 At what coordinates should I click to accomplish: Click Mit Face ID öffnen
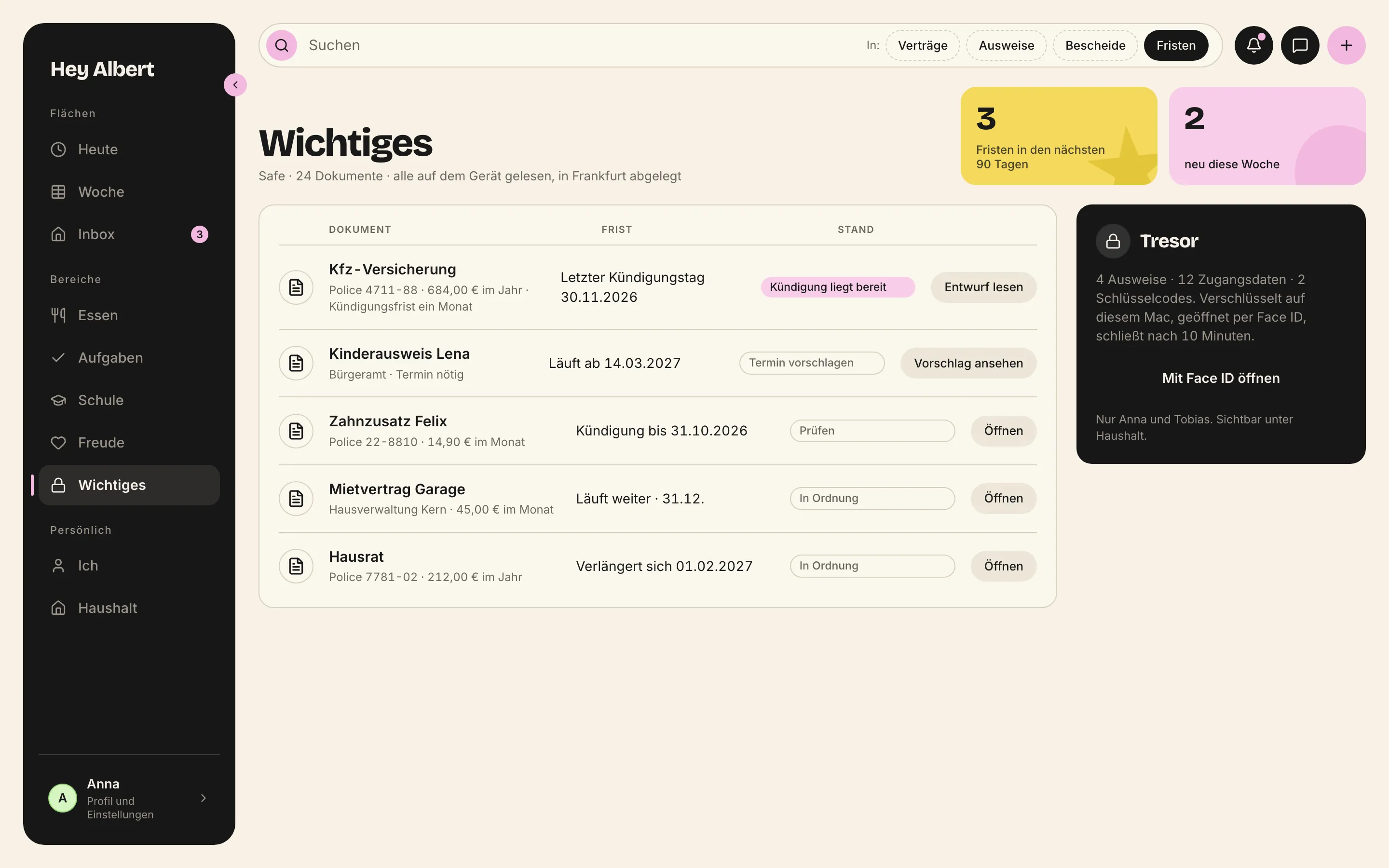coord(1221,379)
